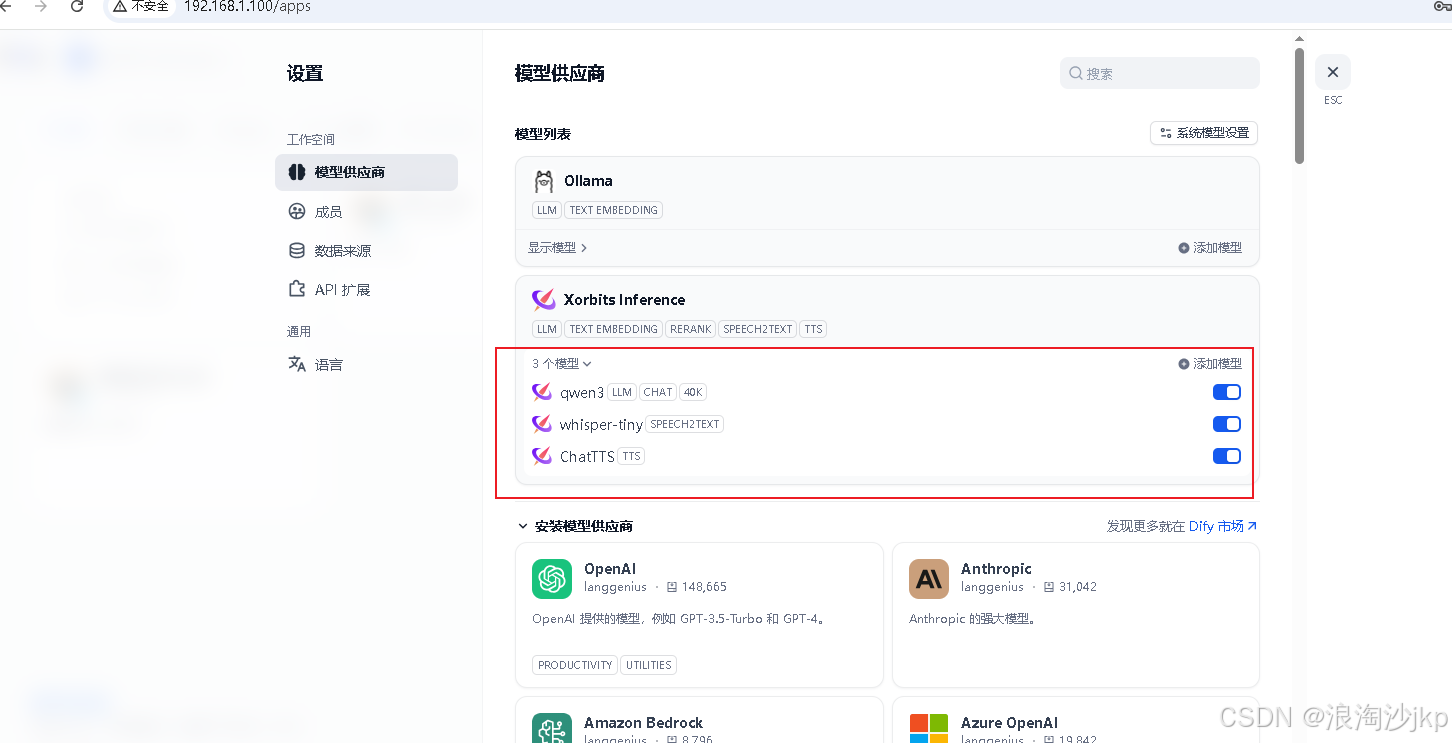This screenshot has width=1452, height=743.
Task: Disable the qwen3 model toggle
Action: coord(1227,392)
